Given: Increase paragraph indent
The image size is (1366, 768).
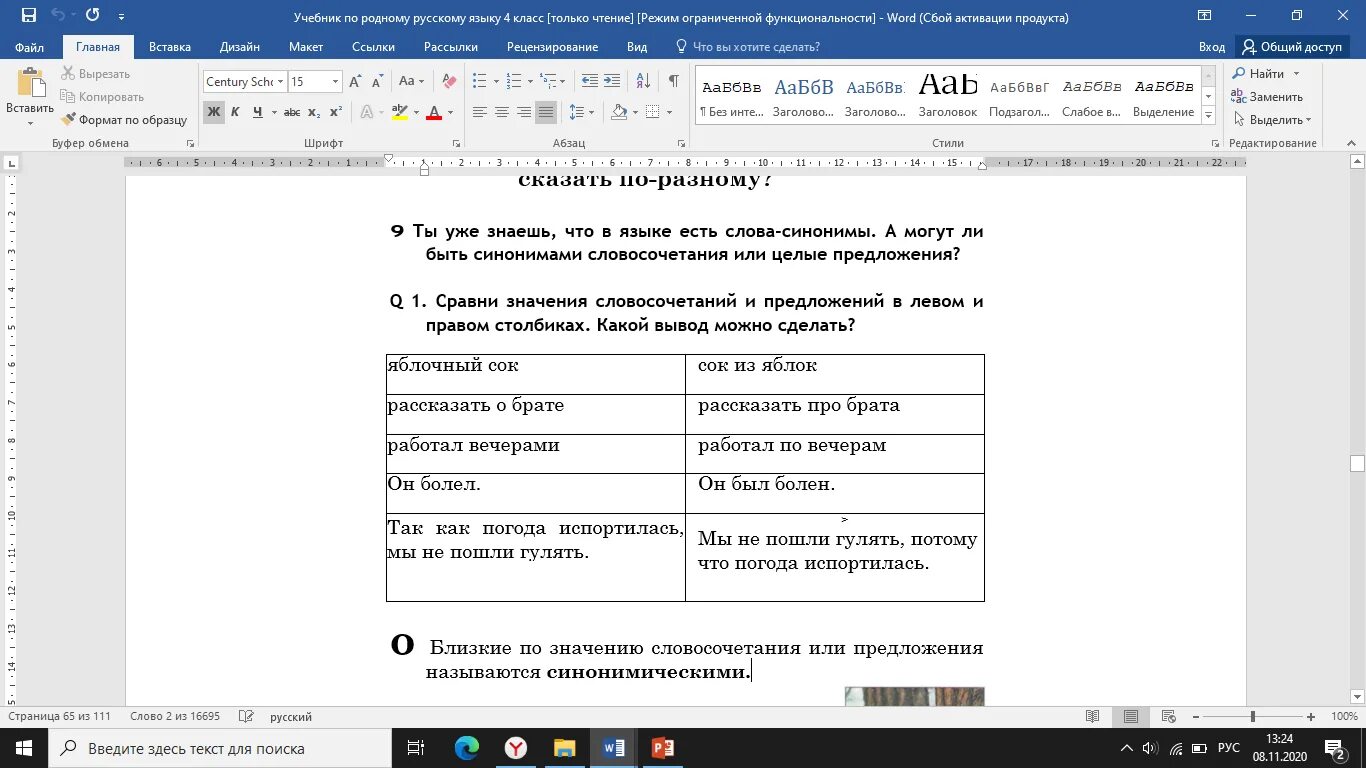Looking at the screenshot, I should click(612, 82).
